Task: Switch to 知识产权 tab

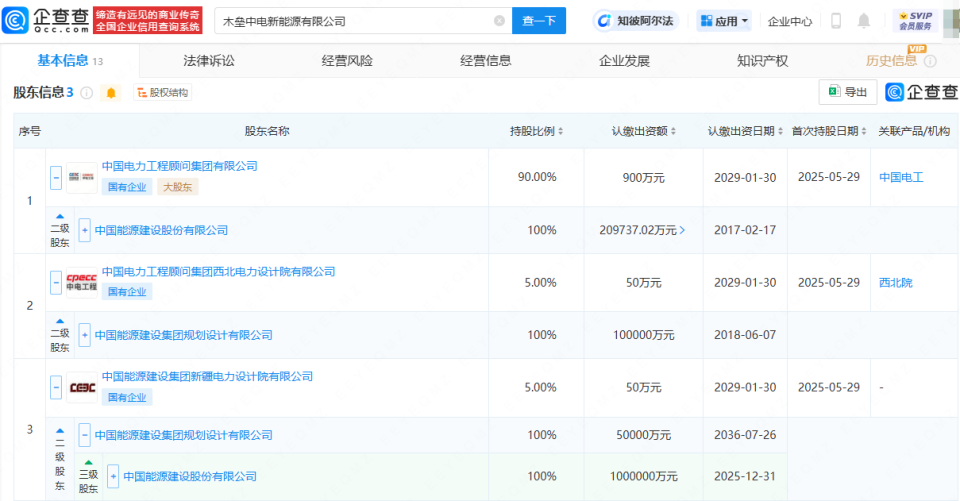Action: point(762,61)
